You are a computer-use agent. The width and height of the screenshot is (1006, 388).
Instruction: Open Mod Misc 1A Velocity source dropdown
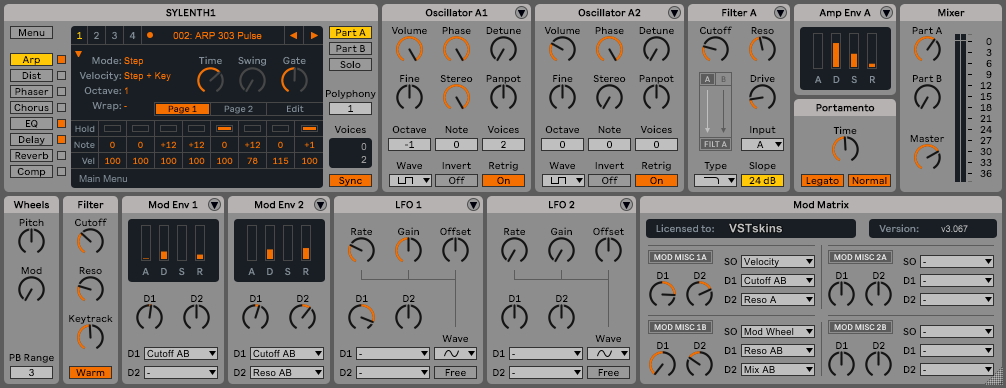pyautogui.click(x=778, y=262)
